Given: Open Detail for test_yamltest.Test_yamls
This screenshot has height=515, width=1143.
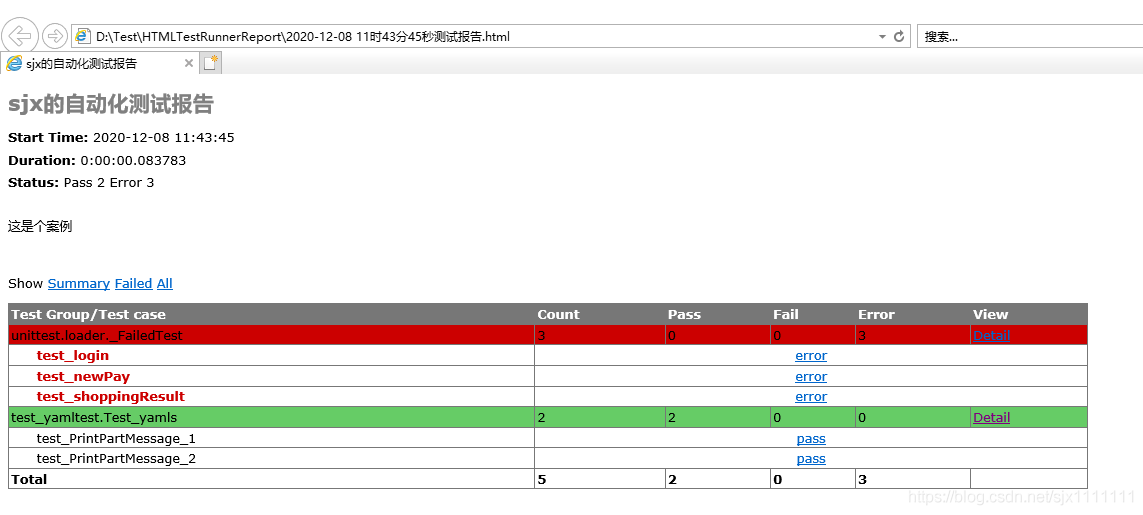Looking at the screenshot, I should tap(991, 418).
